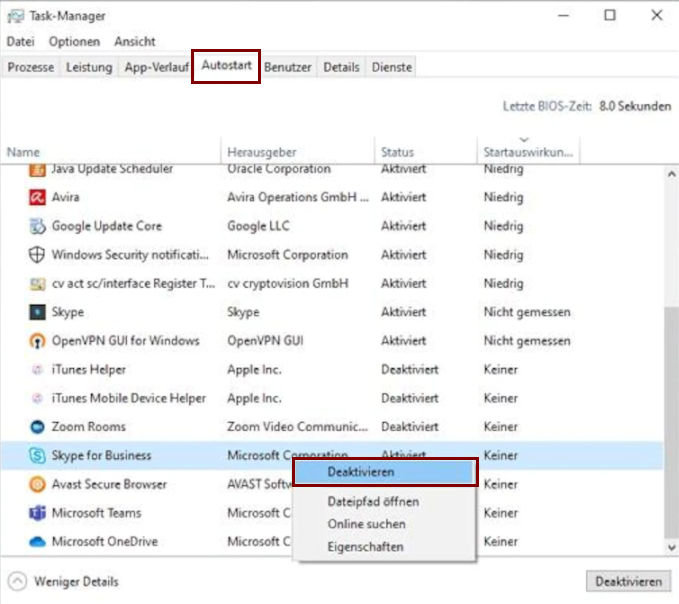Click the Microsoft OneDrive cloud icon

click(37, 542)
